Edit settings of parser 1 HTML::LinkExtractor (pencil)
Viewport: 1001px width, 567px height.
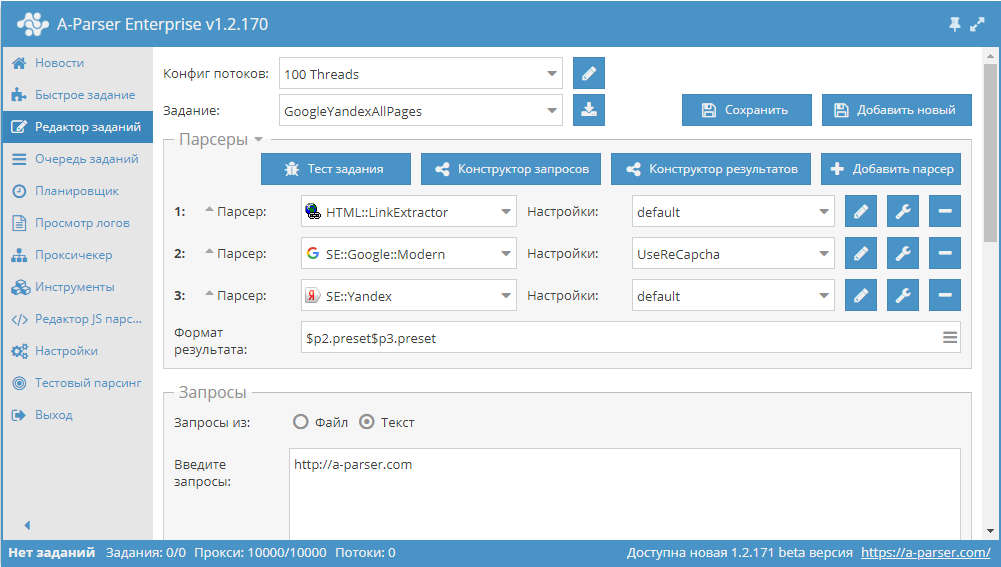click(861, 211)
